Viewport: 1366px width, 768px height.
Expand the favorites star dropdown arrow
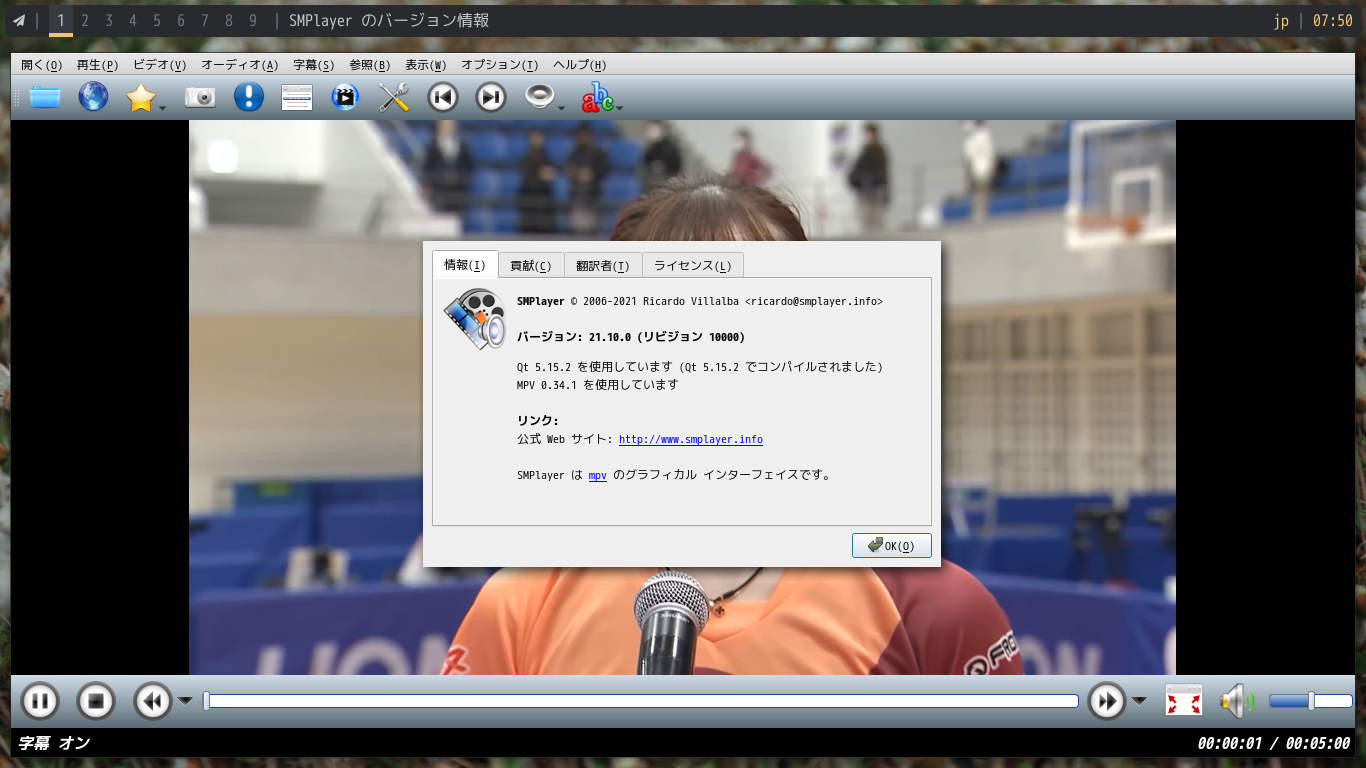click(x=162, y=108)
